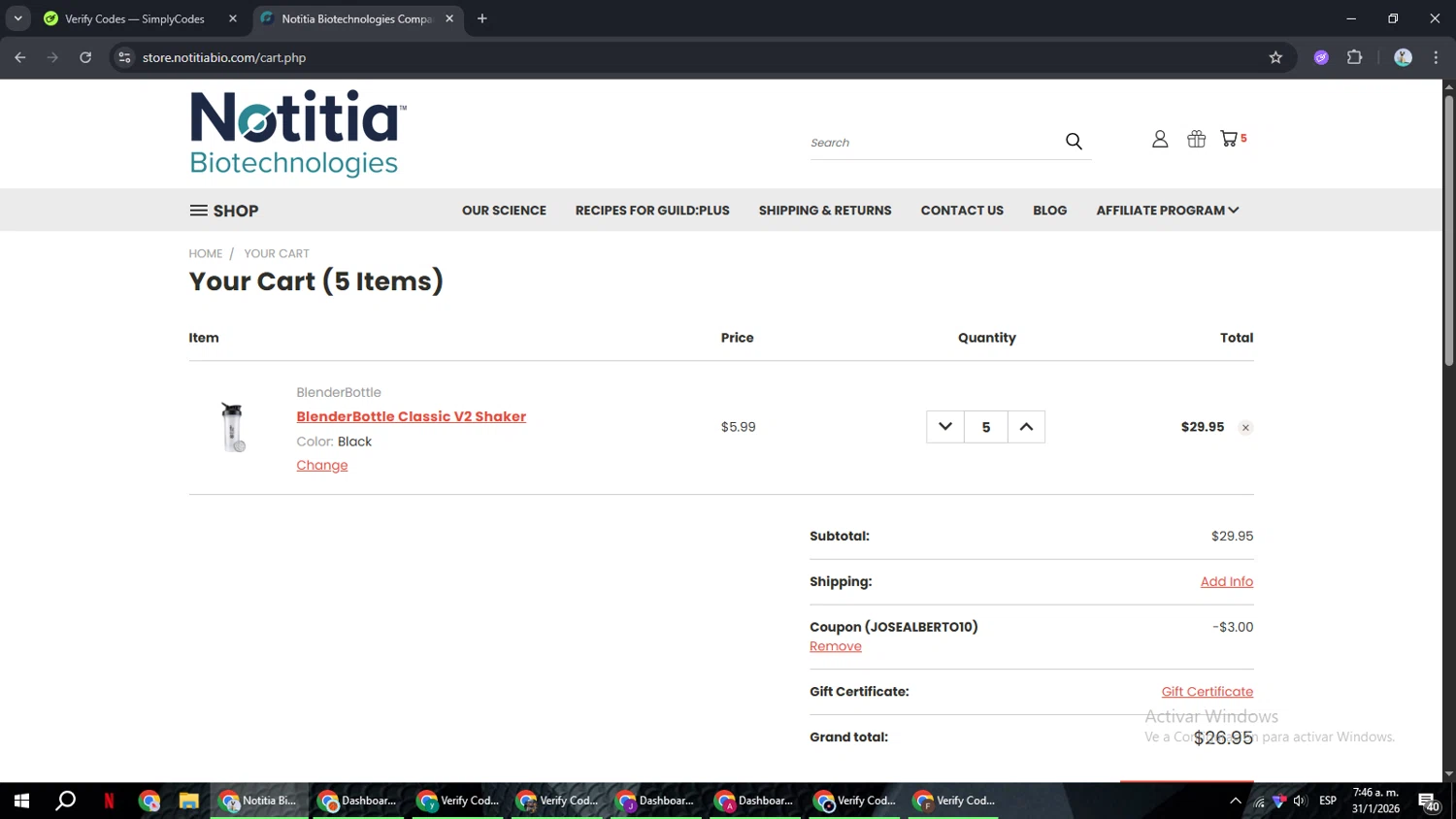Open the tab search dropdown
1456x819 pixels.
[17, 18]
